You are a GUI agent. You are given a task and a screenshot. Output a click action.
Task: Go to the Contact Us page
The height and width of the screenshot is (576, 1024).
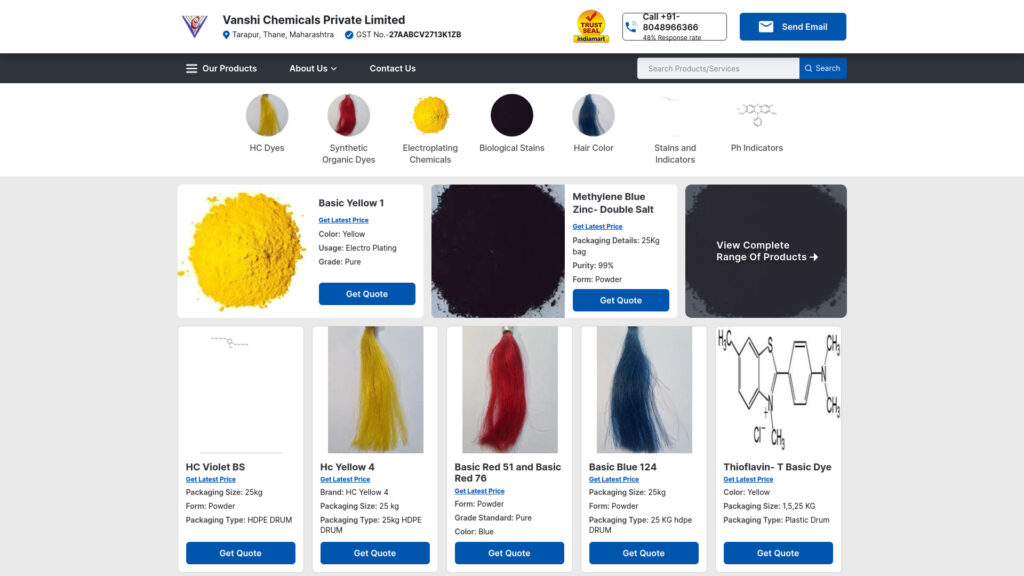(392, 68)
